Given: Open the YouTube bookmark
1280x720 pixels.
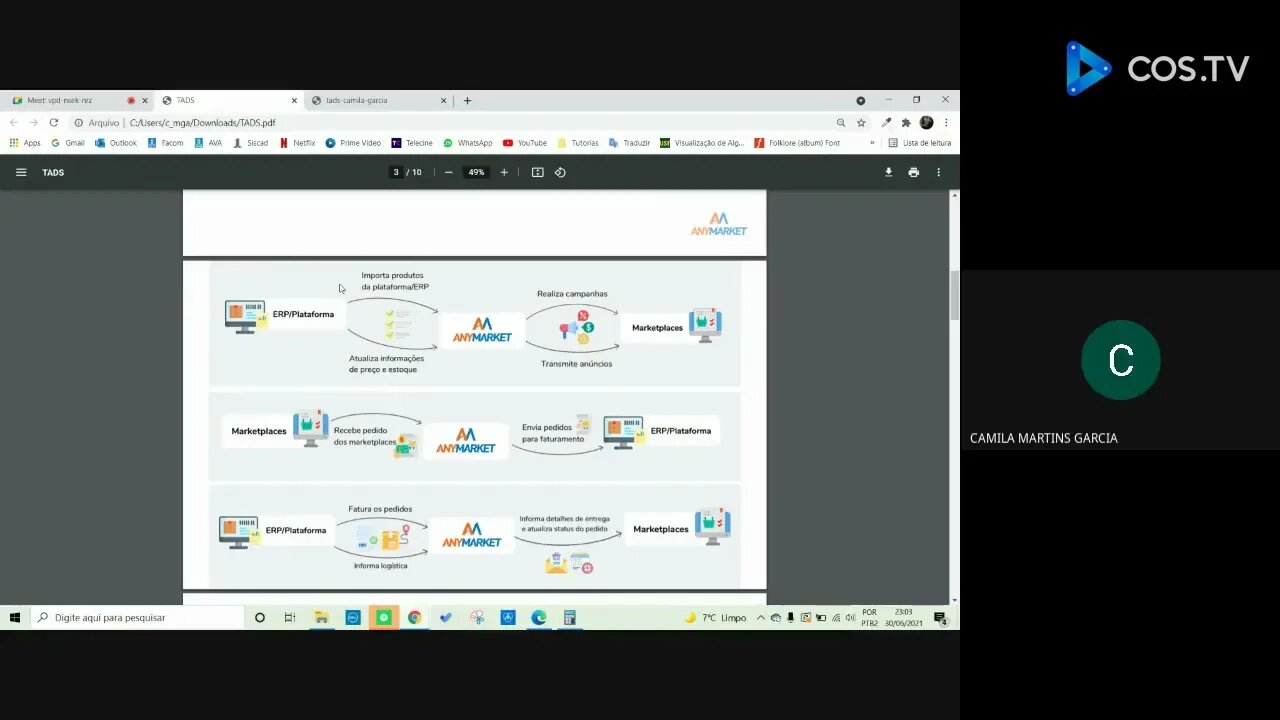Looking at the screenshot, I should click(525, 143).
